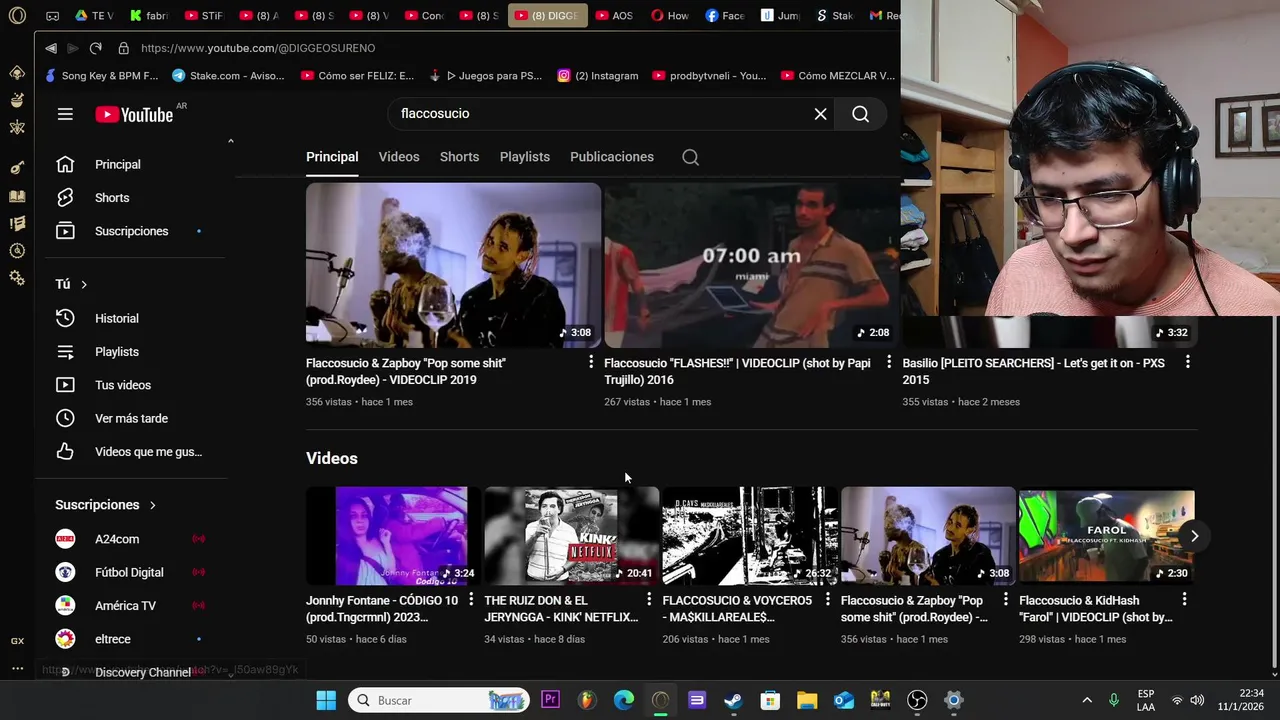Viewport: 1280px width, 720px height.
Task: Open options for Jonnhy Fontane CÓDIGO 10
Action: (x=471, y=599)
